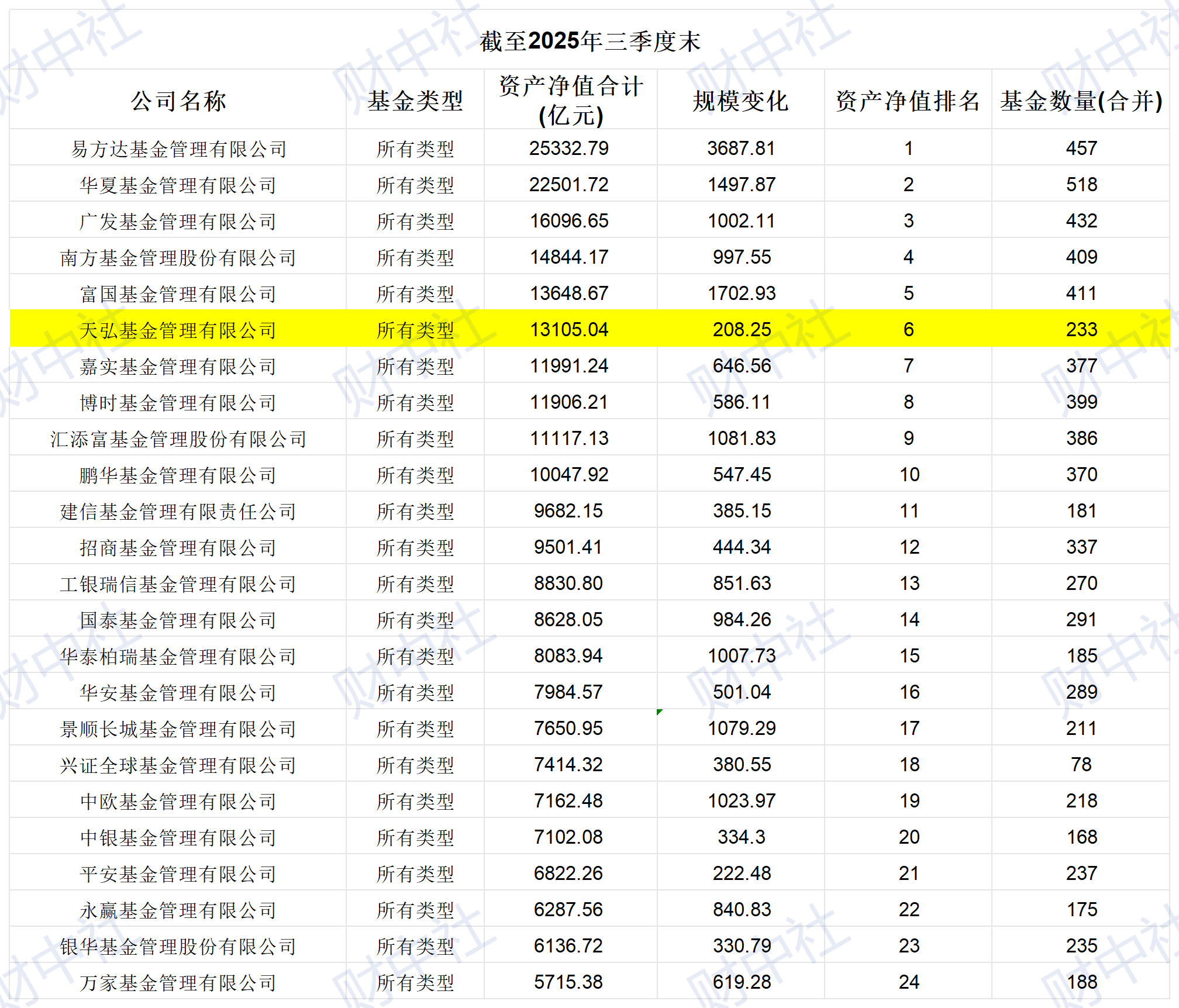Click the 公司名称 column header
The height and width of the screenshot is (1008, 1179).
[180, 101]
